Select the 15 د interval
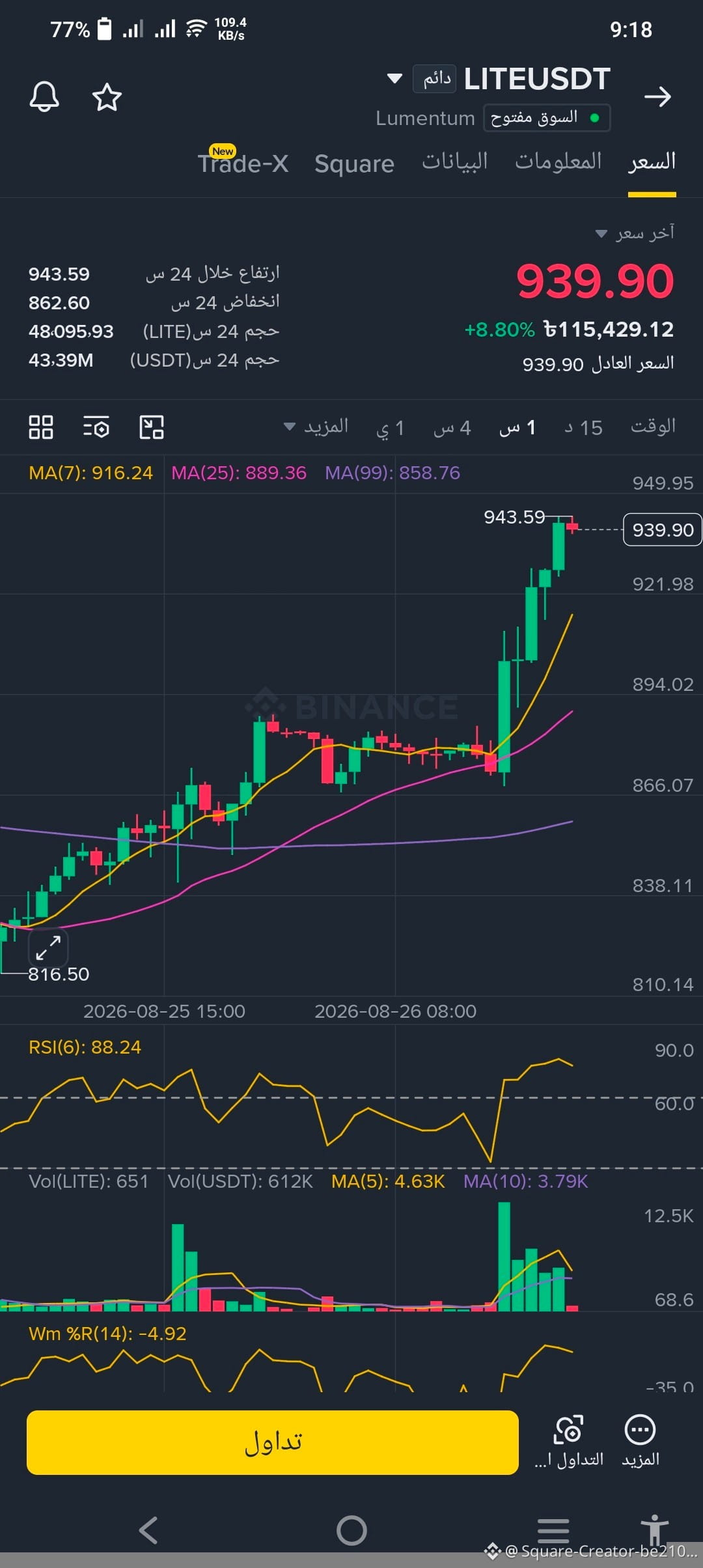Viewport: 703px width, 1568px height. point(583,428)
